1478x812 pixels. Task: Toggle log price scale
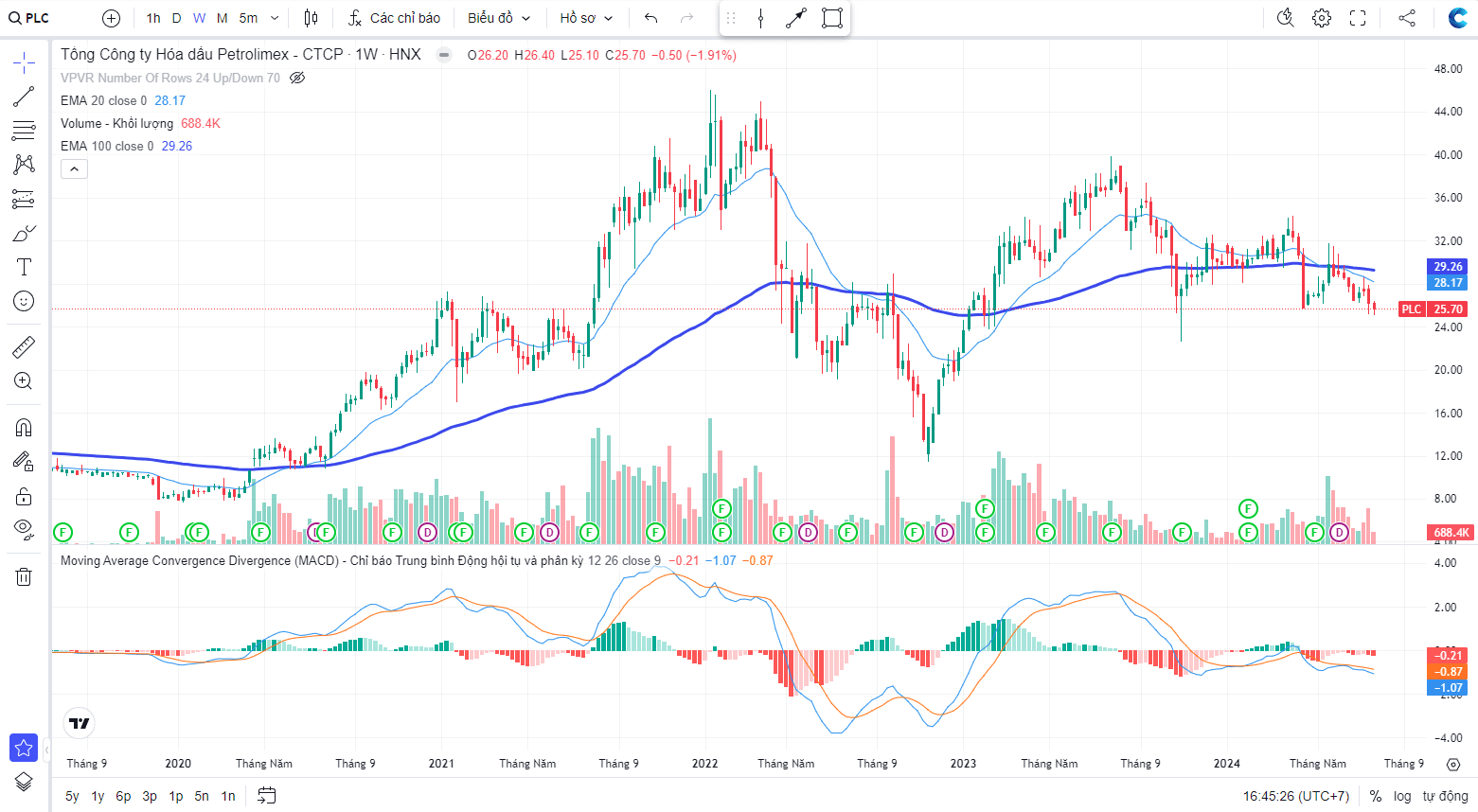tap(1402, 796)
